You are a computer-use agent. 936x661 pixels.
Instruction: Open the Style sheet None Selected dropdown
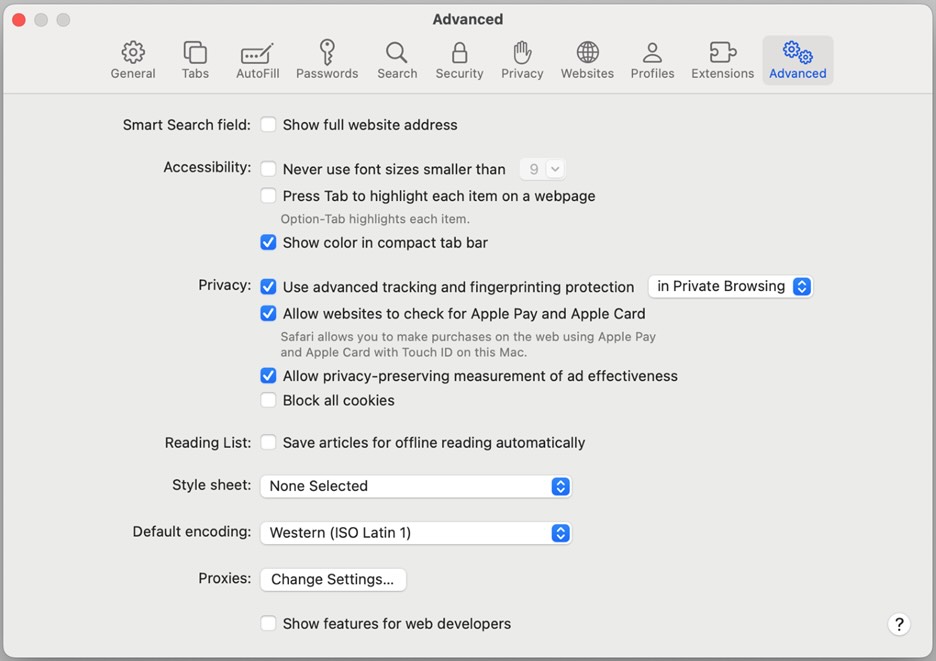click(415, 486)
